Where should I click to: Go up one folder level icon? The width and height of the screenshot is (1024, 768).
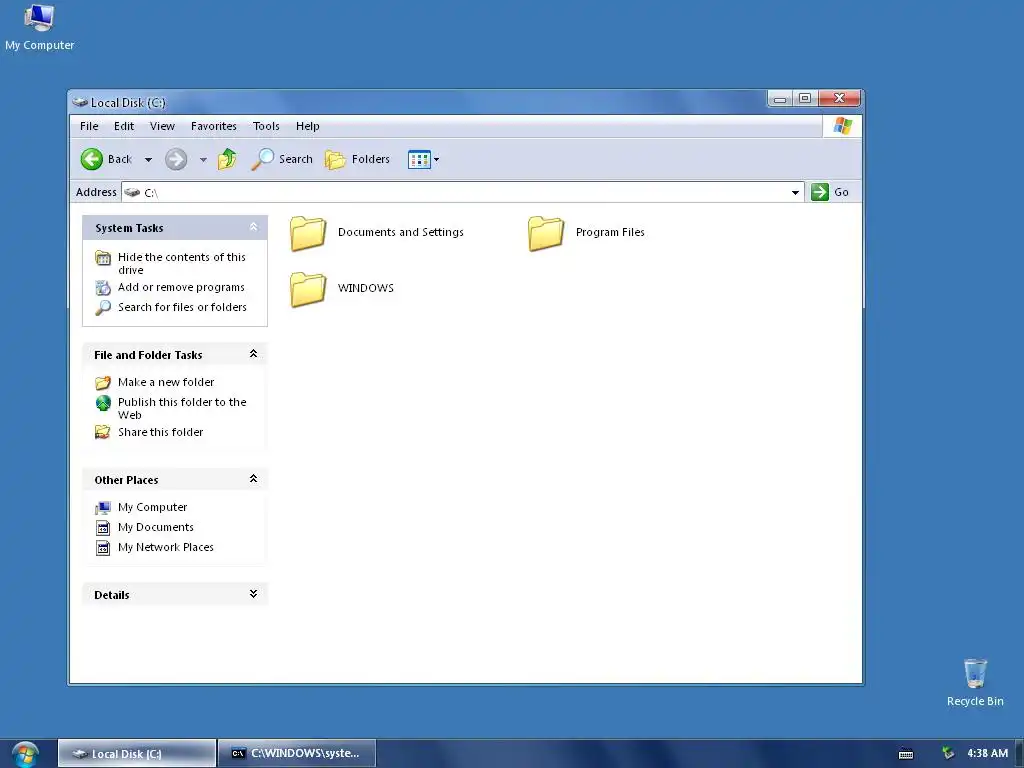click(227, 159)
